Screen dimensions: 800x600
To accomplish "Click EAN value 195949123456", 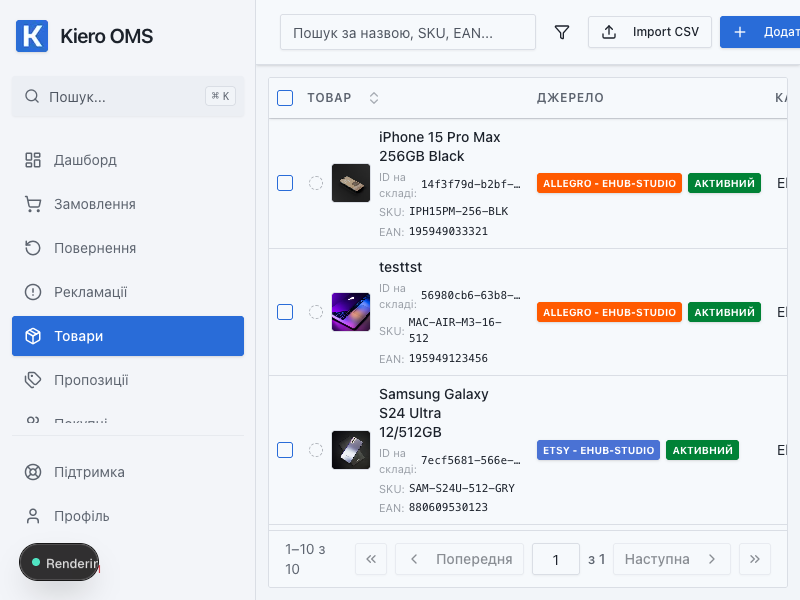I will point(448,358).
